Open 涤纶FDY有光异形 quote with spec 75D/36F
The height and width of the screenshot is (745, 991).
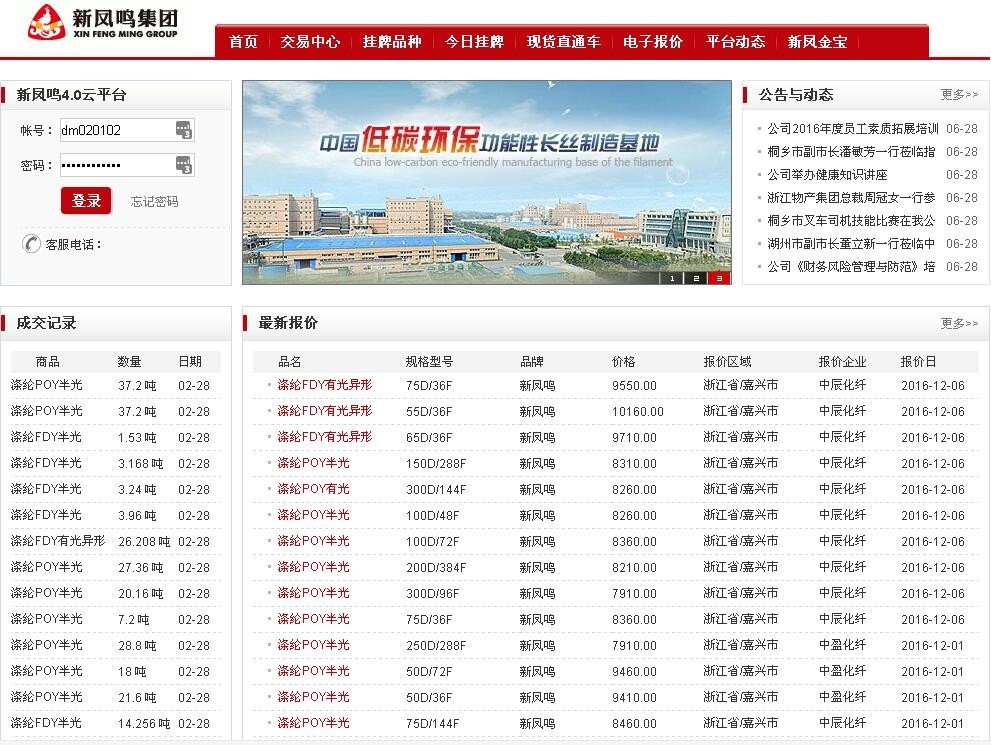tap(325, 385)
